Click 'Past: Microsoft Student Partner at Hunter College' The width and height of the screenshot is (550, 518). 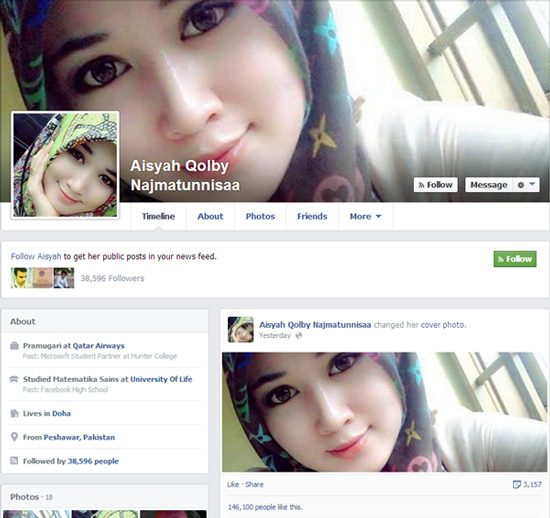[100, 356]
